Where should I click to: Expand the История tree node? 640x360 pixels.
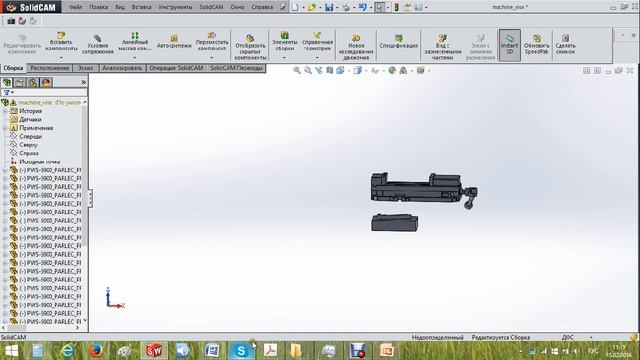pyautogui.click(x=5, y=111)
